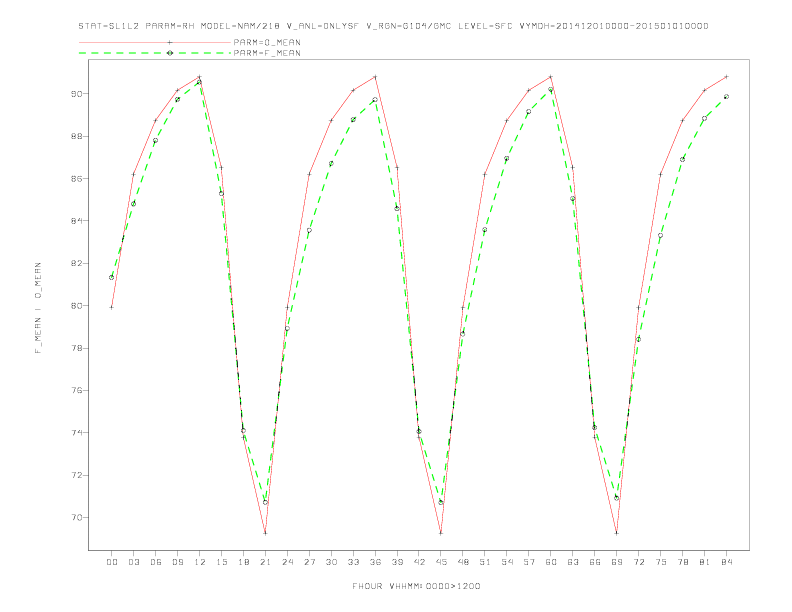Click y-axis tick label 76

(77, 390)
